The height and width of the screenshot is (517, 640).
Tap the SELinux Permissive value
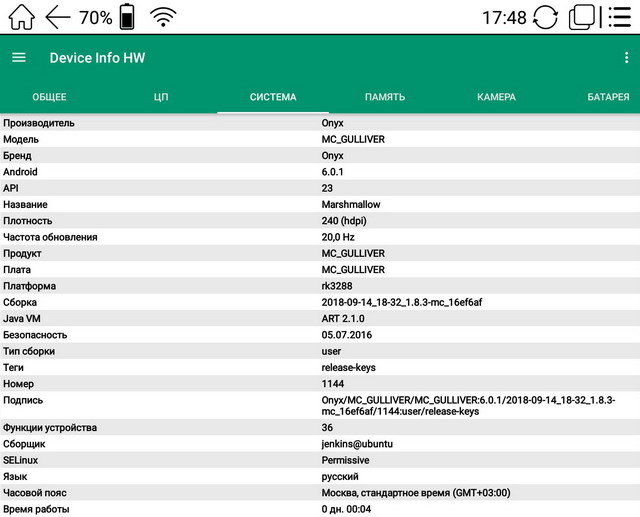click(345, 460)
